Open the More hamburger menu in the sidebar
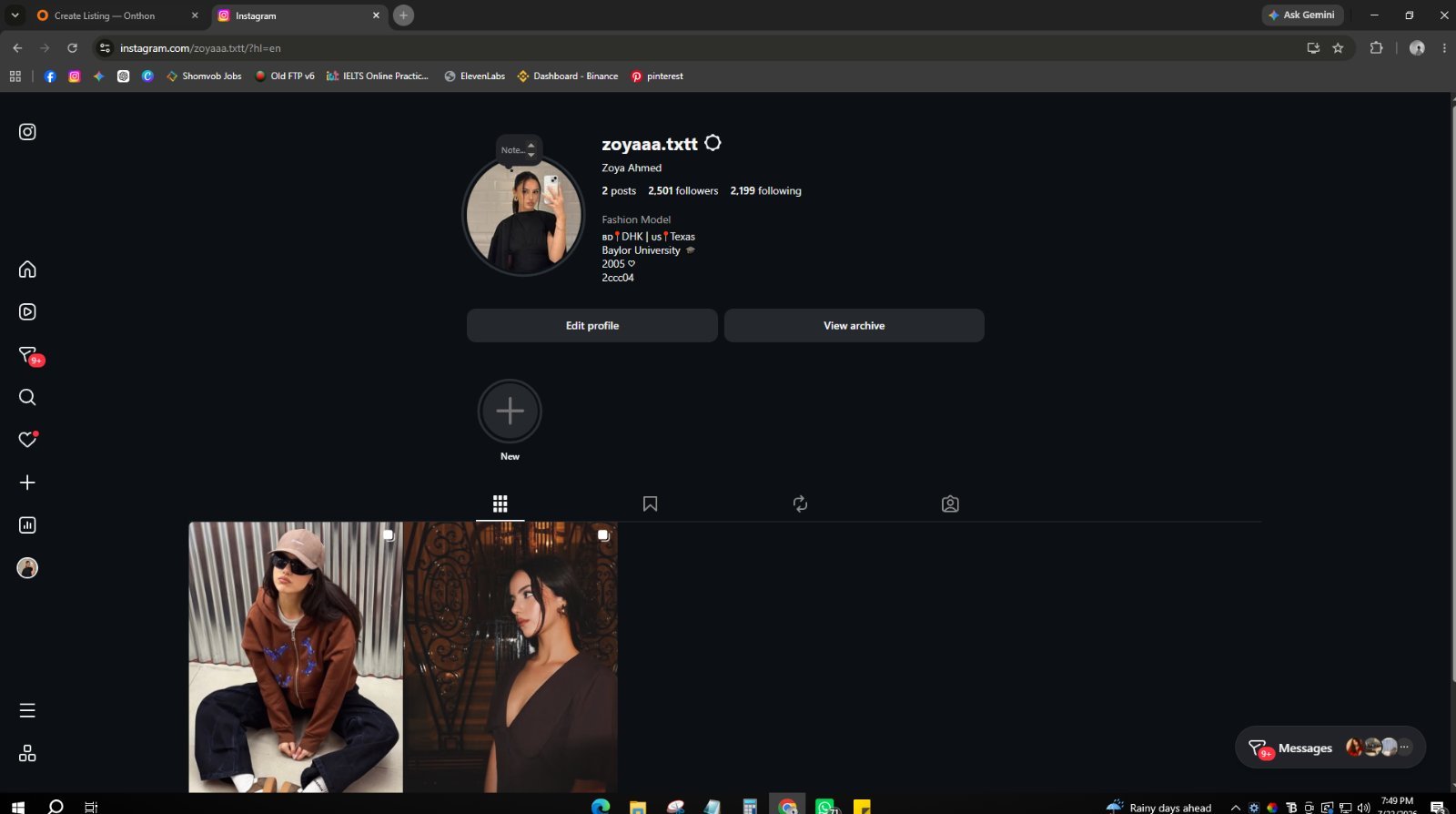 pos(27,710)
